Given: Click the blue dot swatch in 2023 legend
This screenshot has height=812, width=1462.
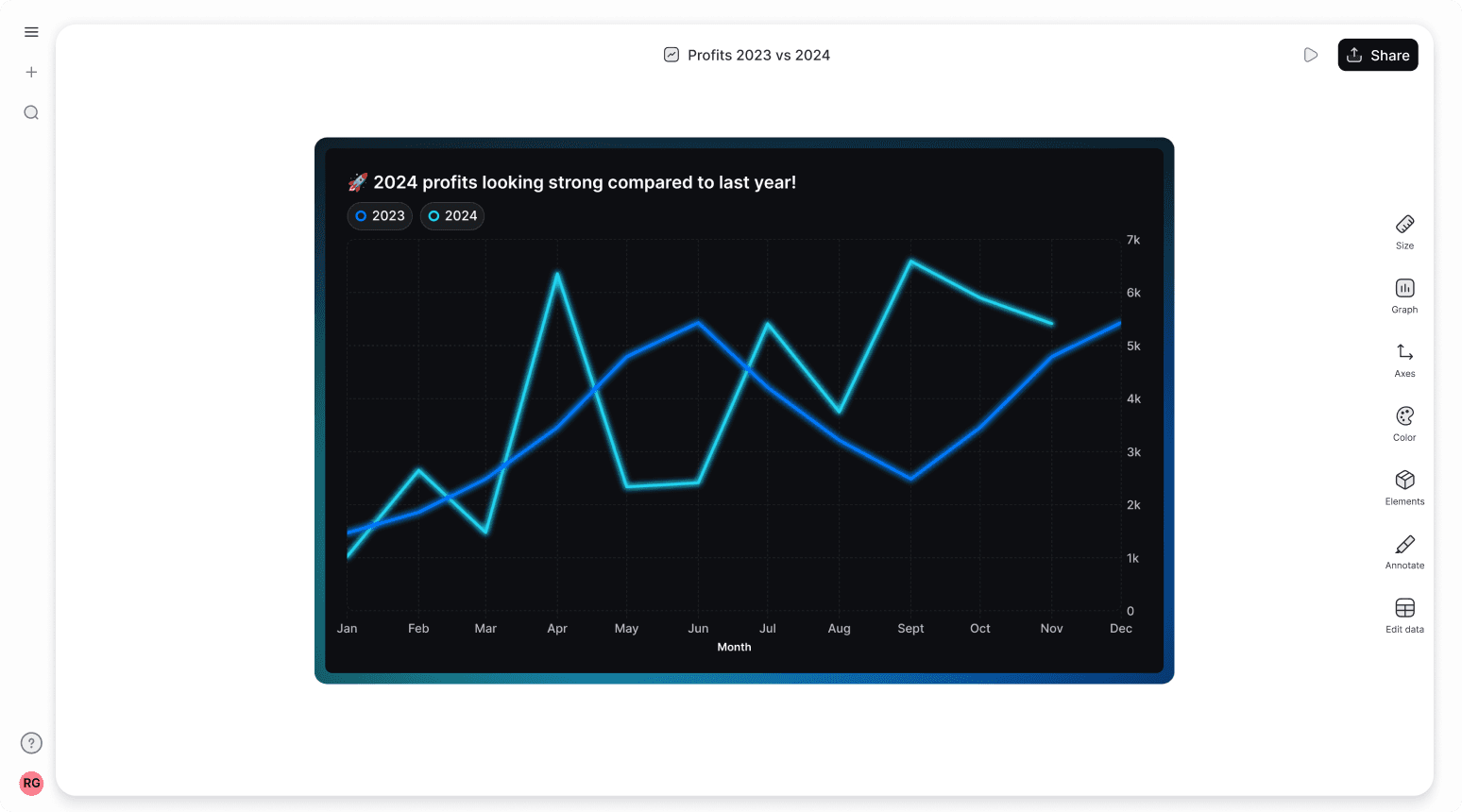Looking at the screenshot, I should (x=361, y=216).
